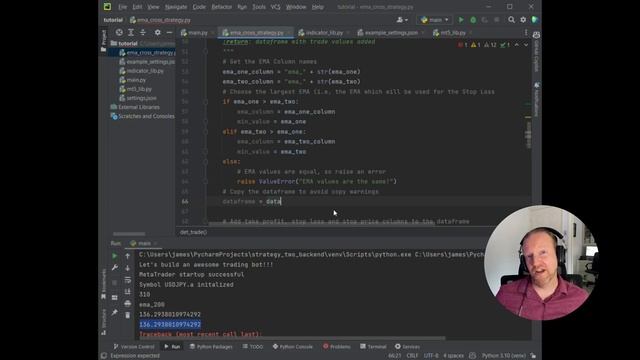Expand Scratches and Consoles node
Screen dimensions: 640x360
[x=142, y=116]
